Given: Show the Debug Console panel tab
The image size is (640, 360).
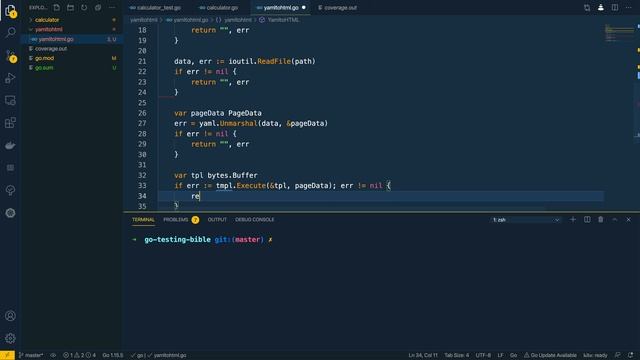Looking at the screenshot, I should tap(255, 220).
